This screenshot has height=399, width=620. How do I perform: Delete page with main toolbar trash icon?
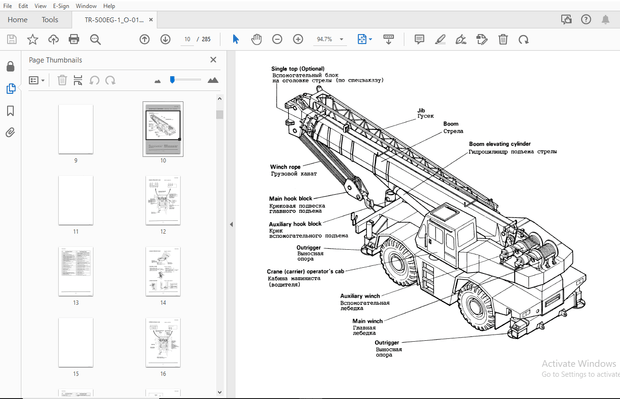point(503,39)
